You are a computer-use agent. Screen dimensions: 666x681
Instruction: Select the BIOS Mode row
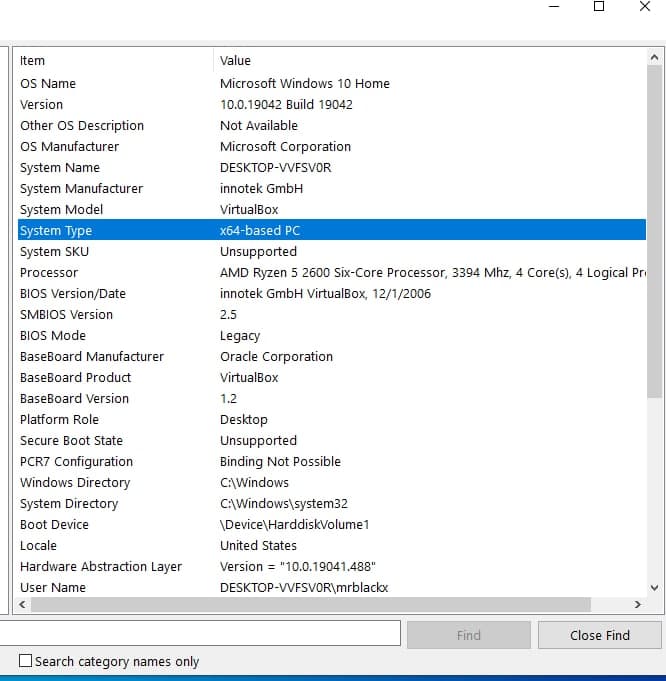click(x=53, y=335)
